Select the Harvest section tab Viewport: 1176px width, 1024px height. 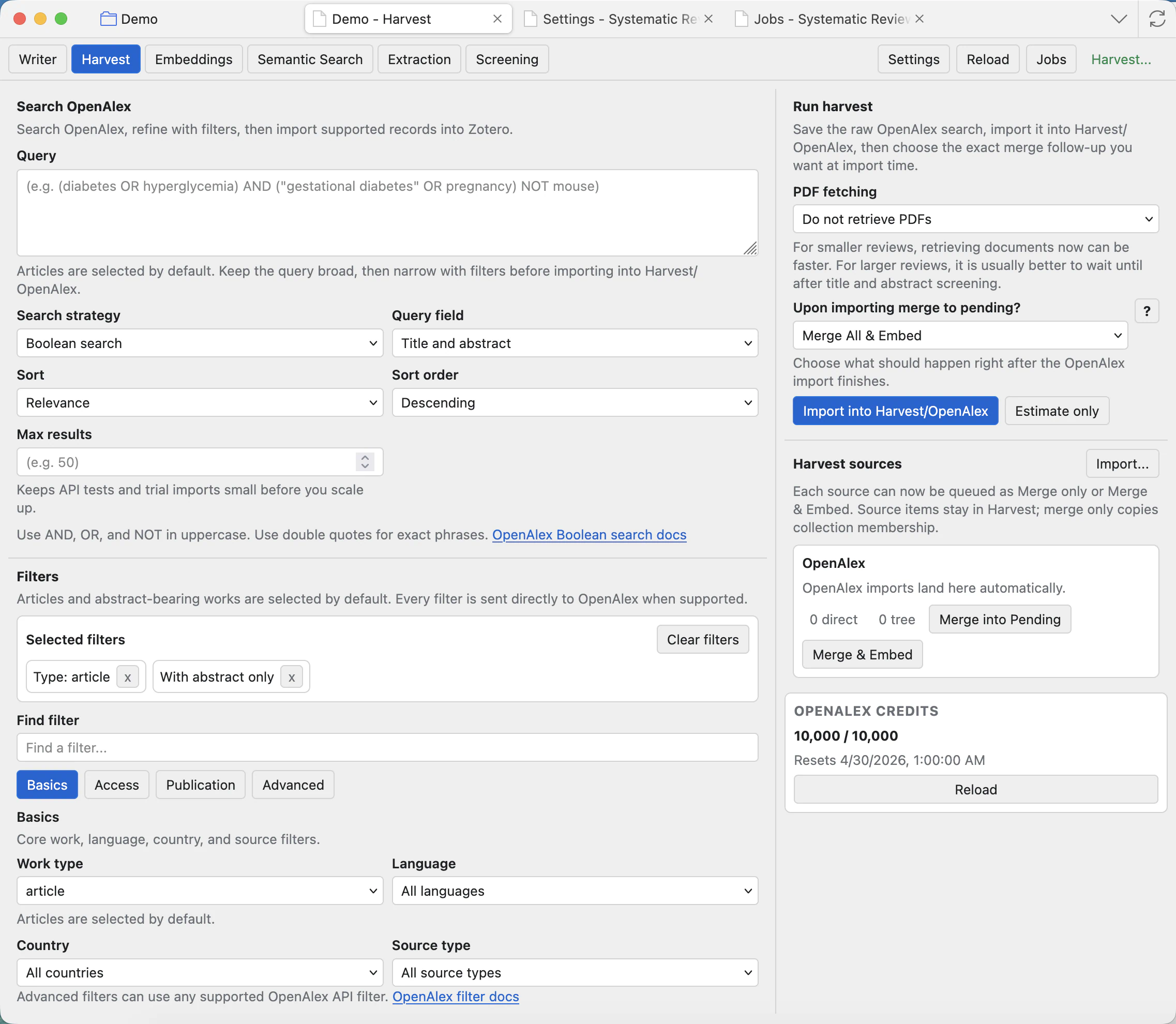click(x=105, y=59)
